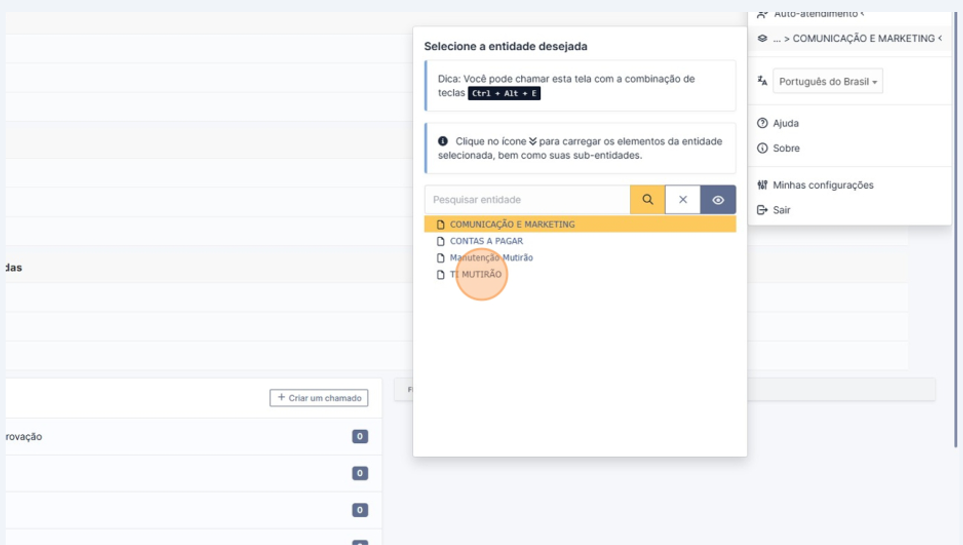
Task: Select COMUNICAÇÃO E MARKETING entity
Action: 512,225
